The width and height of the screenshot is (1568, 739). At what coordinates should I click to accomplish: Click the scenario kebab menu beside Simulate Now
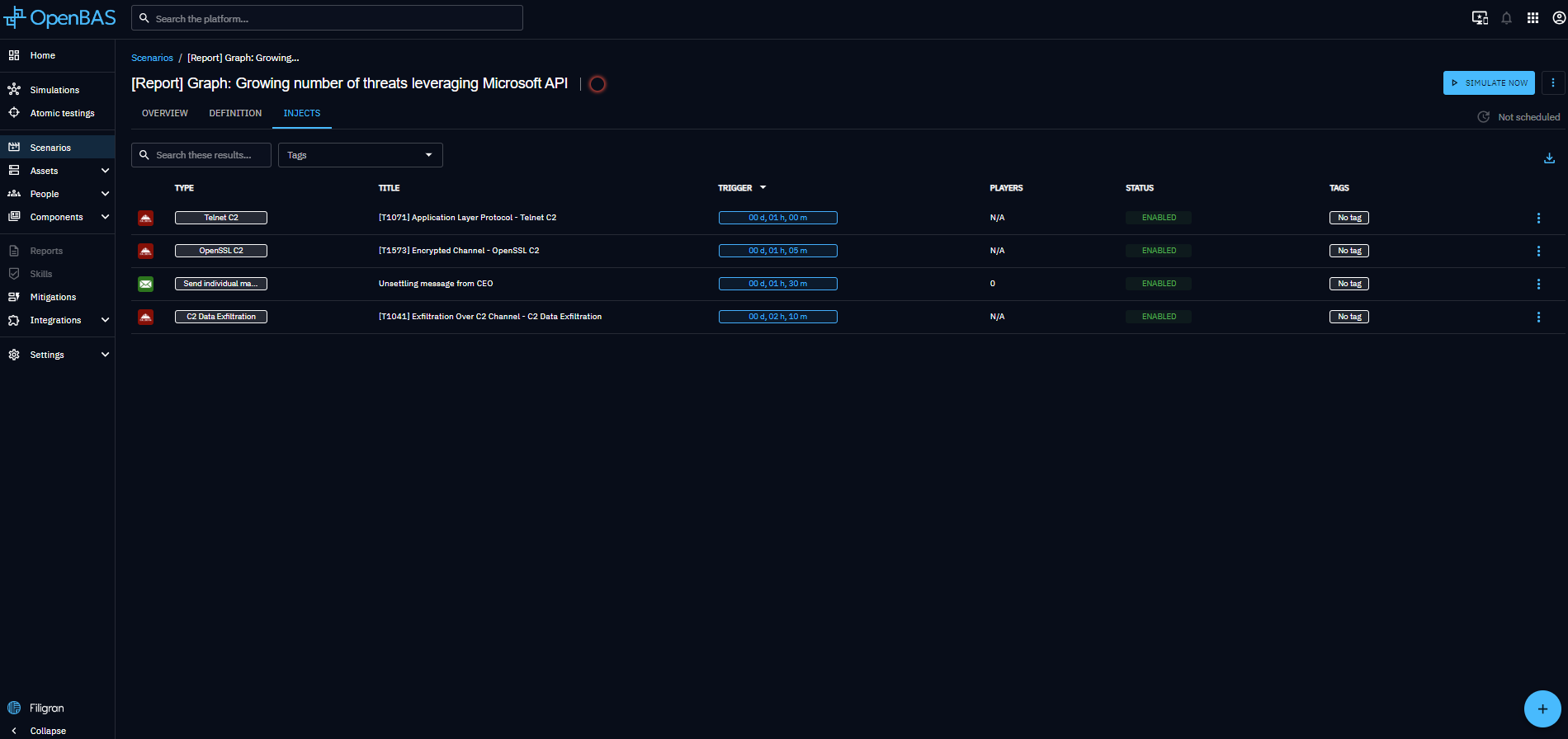pos(1552,82)
